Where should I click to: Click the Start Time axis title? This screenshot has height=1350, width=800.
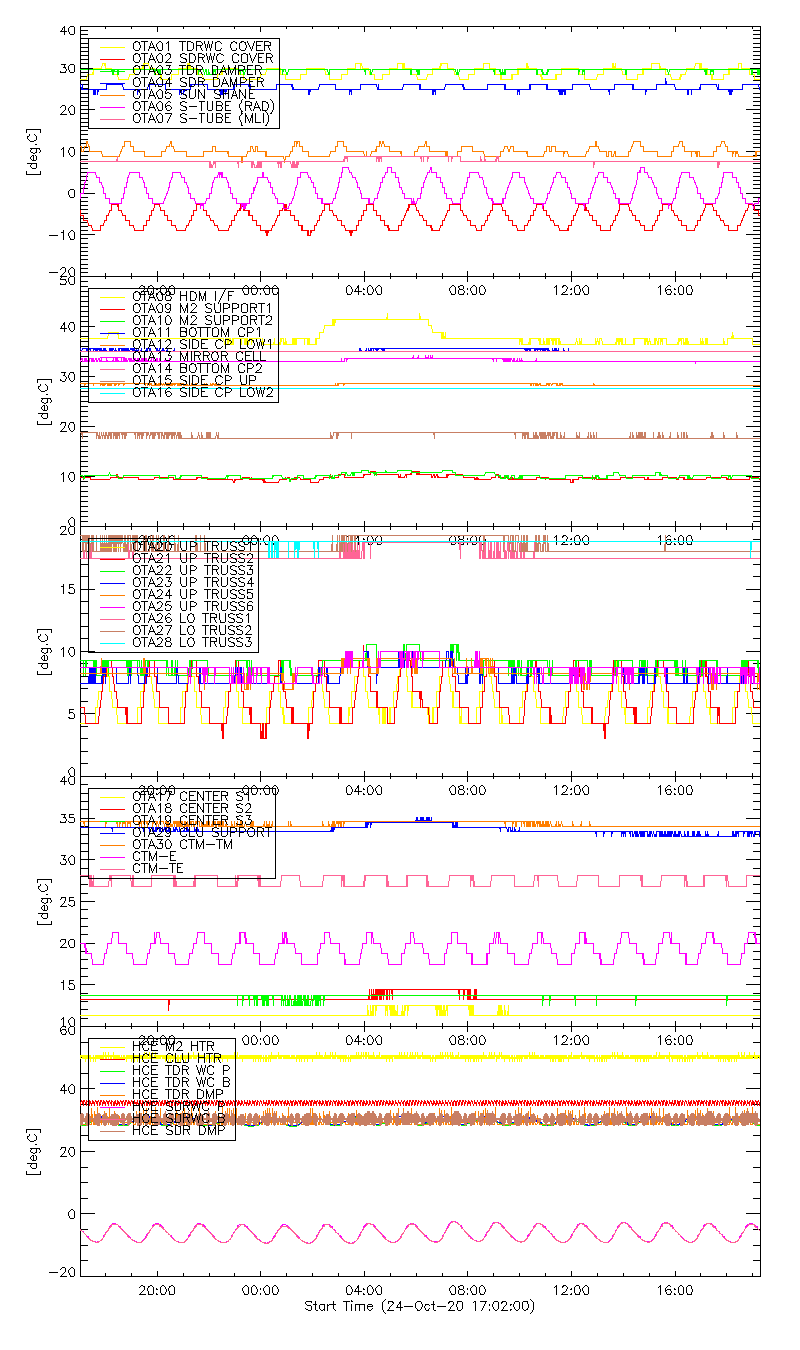point(419,1306)
